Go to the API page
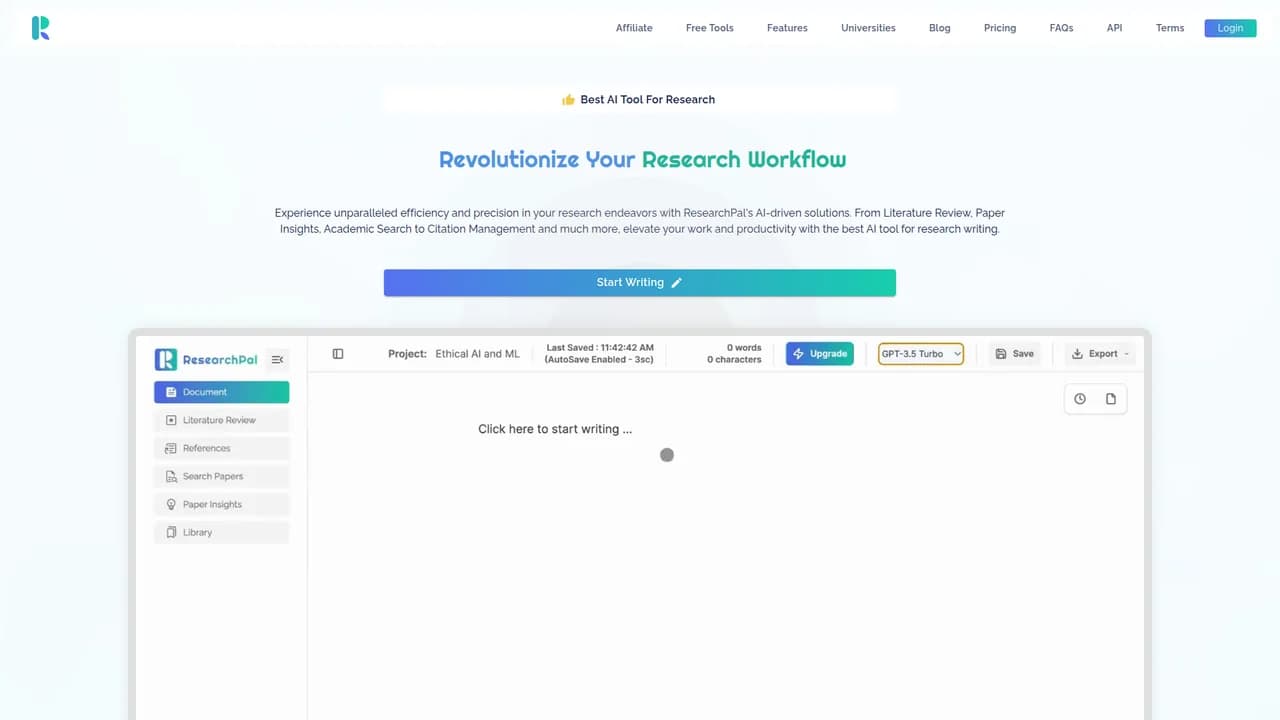Viewport: 1280px width, 720px height. tap(1114, 28)
